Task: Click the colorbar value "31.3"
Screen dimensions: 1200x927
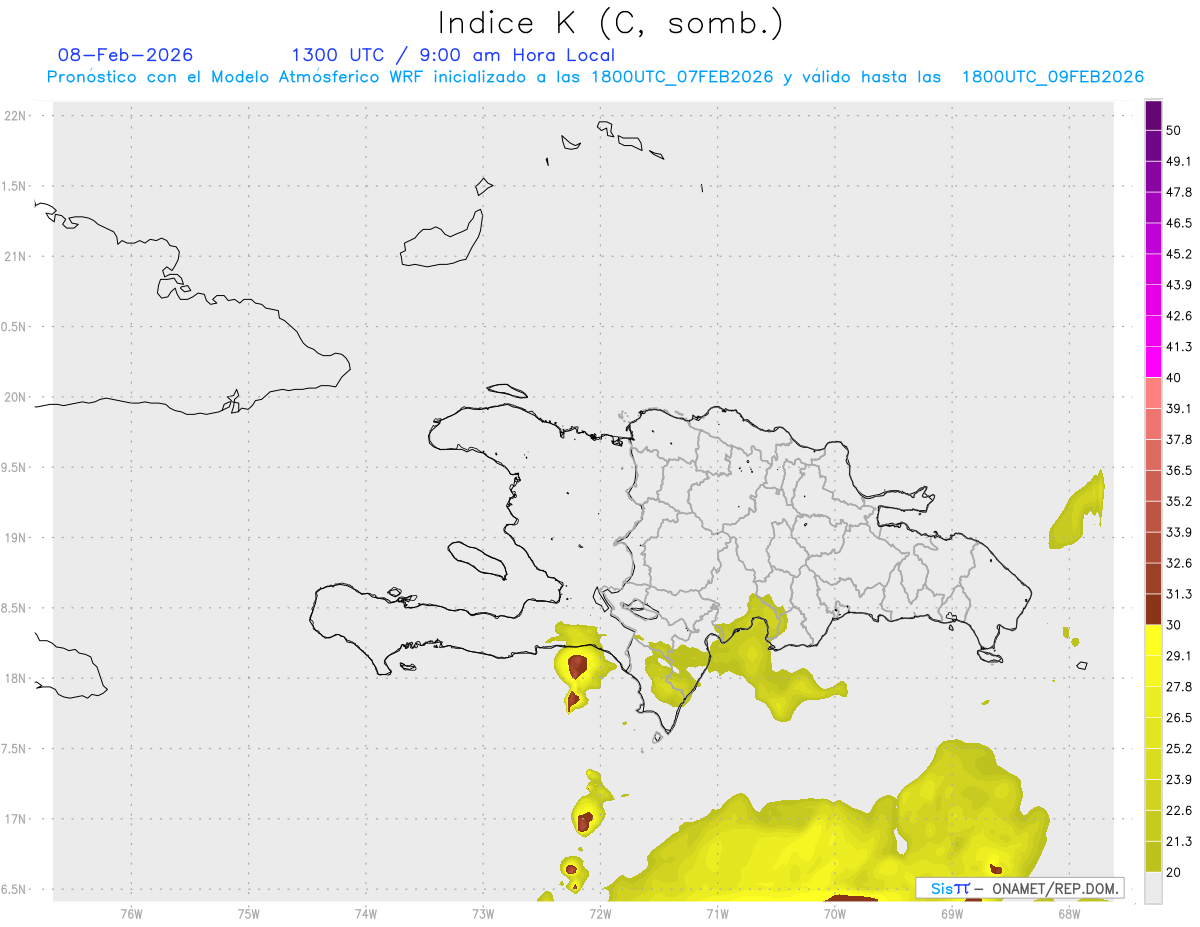Action: tap(1179, 594)
